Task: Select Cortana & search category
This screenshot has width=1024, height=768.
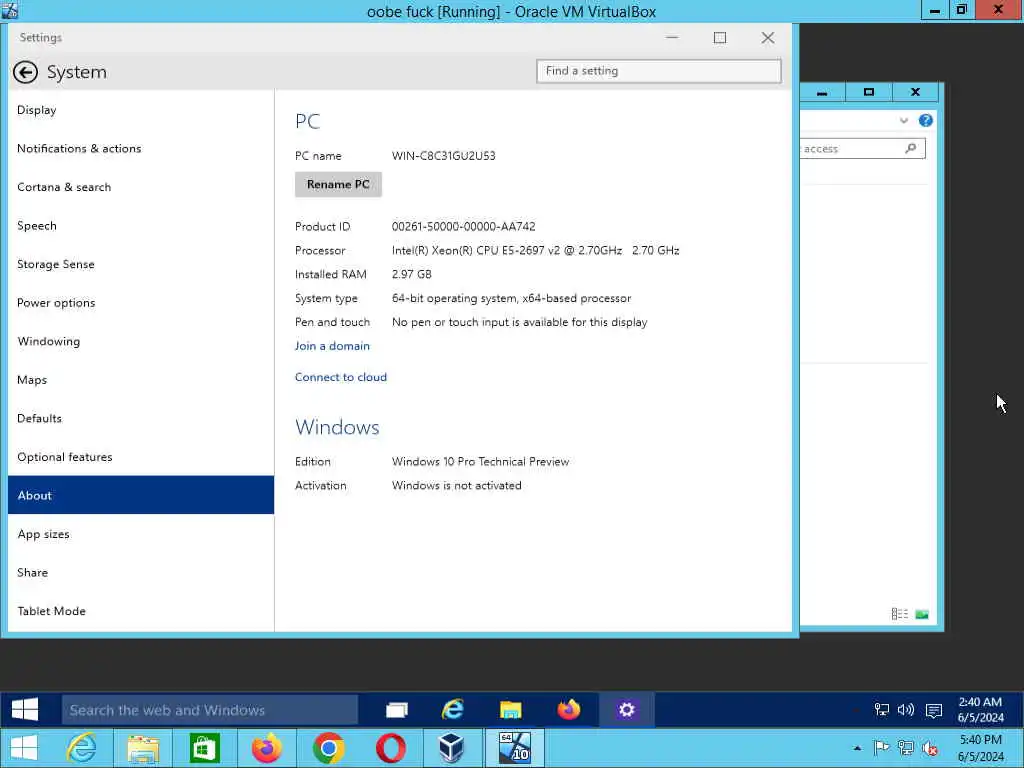Action: coord(141,187)
